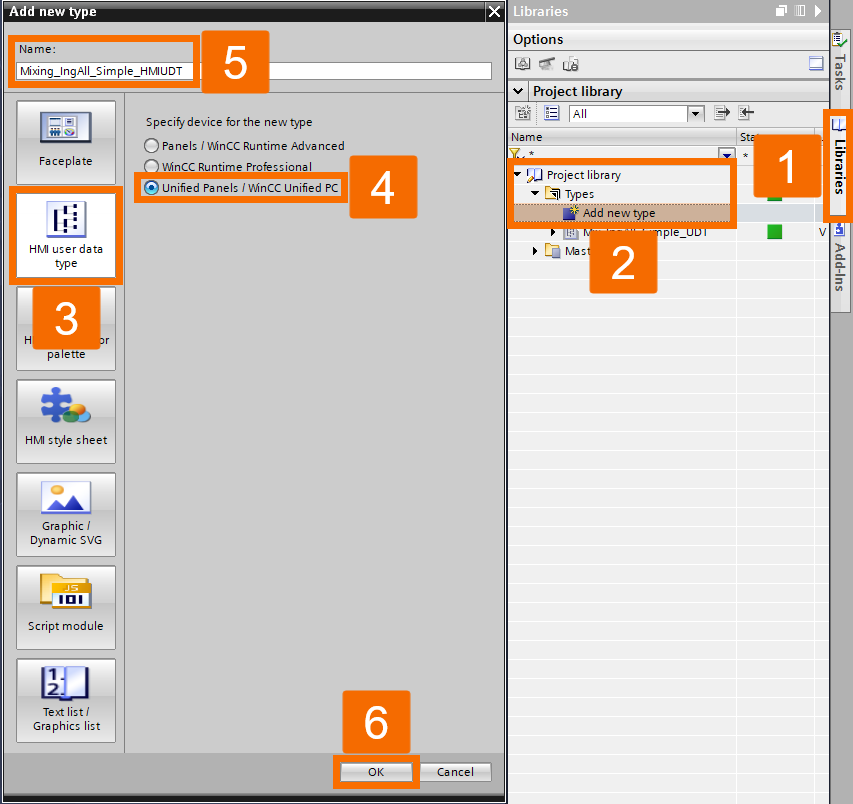
Task: Collapse the Project library pane chevron
Action: tap(518, 91)
